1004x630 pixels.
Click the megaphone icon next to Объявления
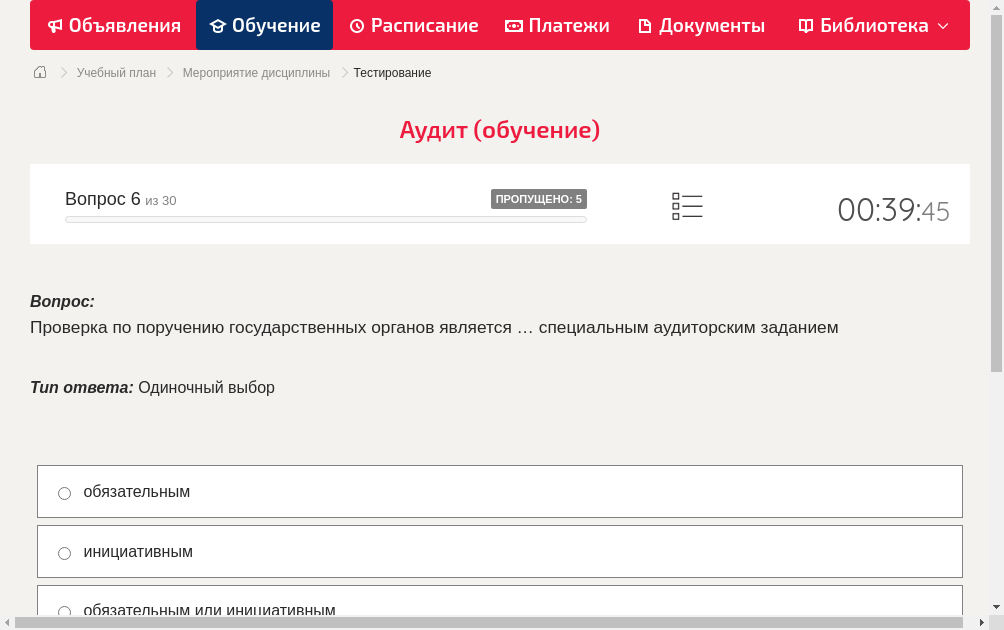pos(55,25)
